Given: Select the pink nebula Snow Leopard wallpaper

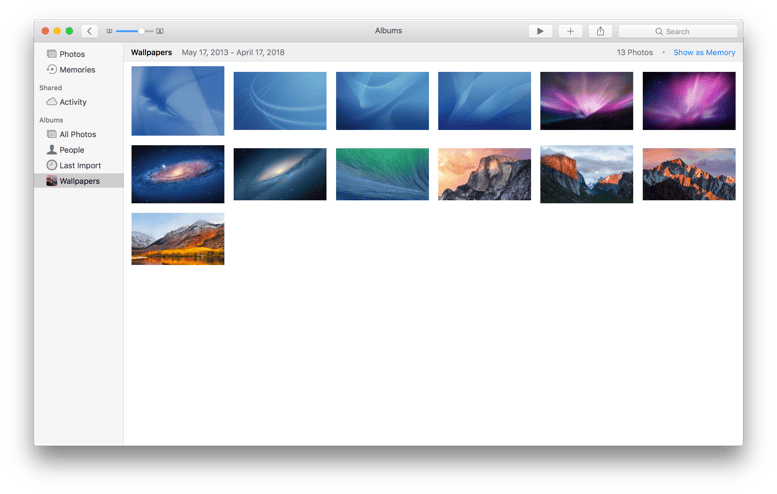Looking at the screenshot, I should (x=689, y=101).
